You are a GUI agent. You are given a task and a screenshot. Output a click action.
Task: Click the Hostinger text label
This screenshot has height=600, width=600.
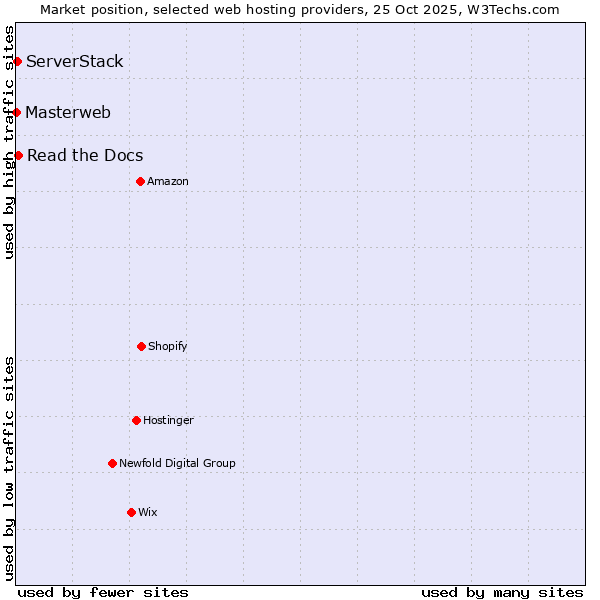168,420
